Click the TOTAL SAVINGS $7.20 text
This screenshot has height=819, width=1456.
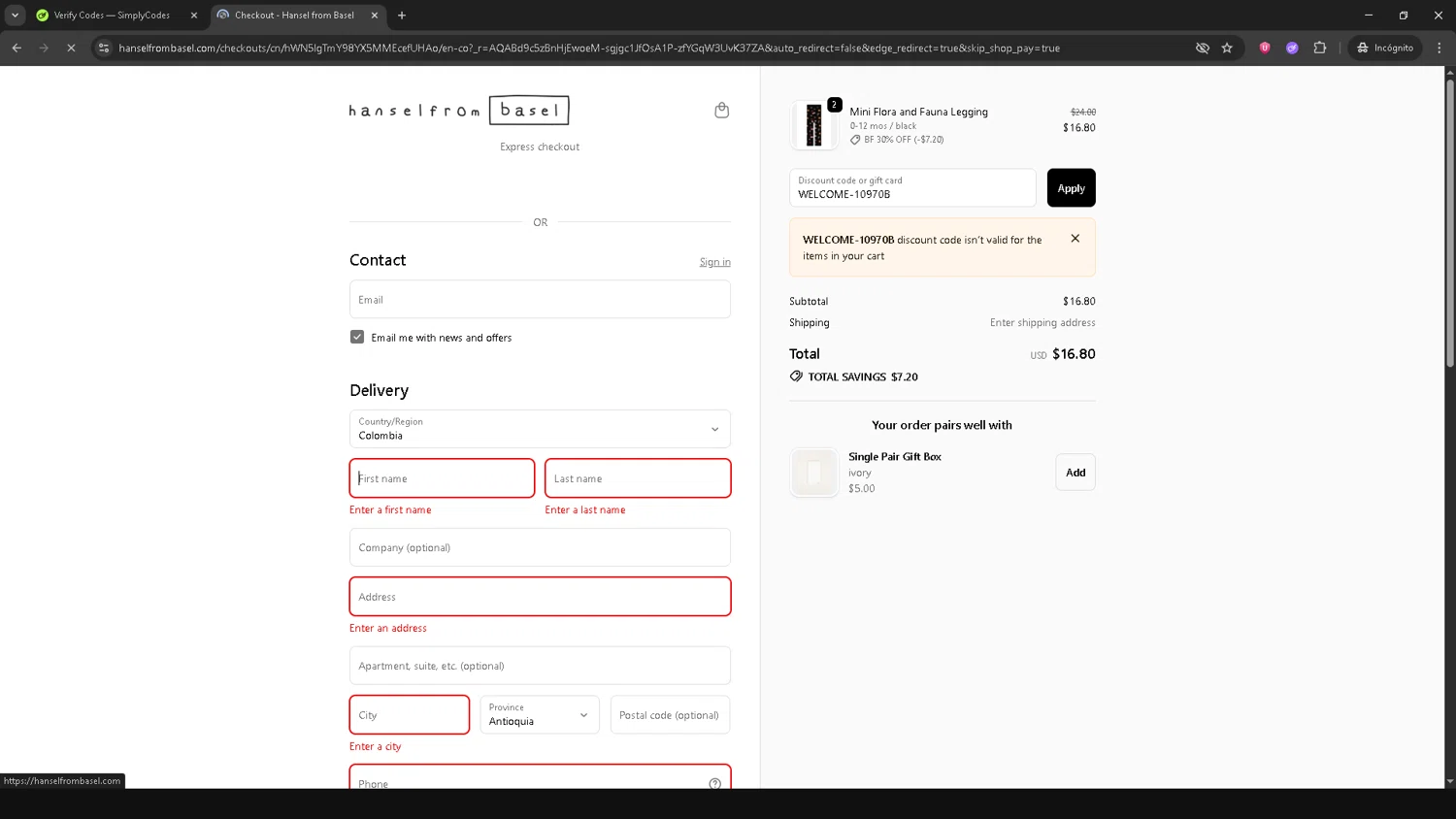coord(863,377)
